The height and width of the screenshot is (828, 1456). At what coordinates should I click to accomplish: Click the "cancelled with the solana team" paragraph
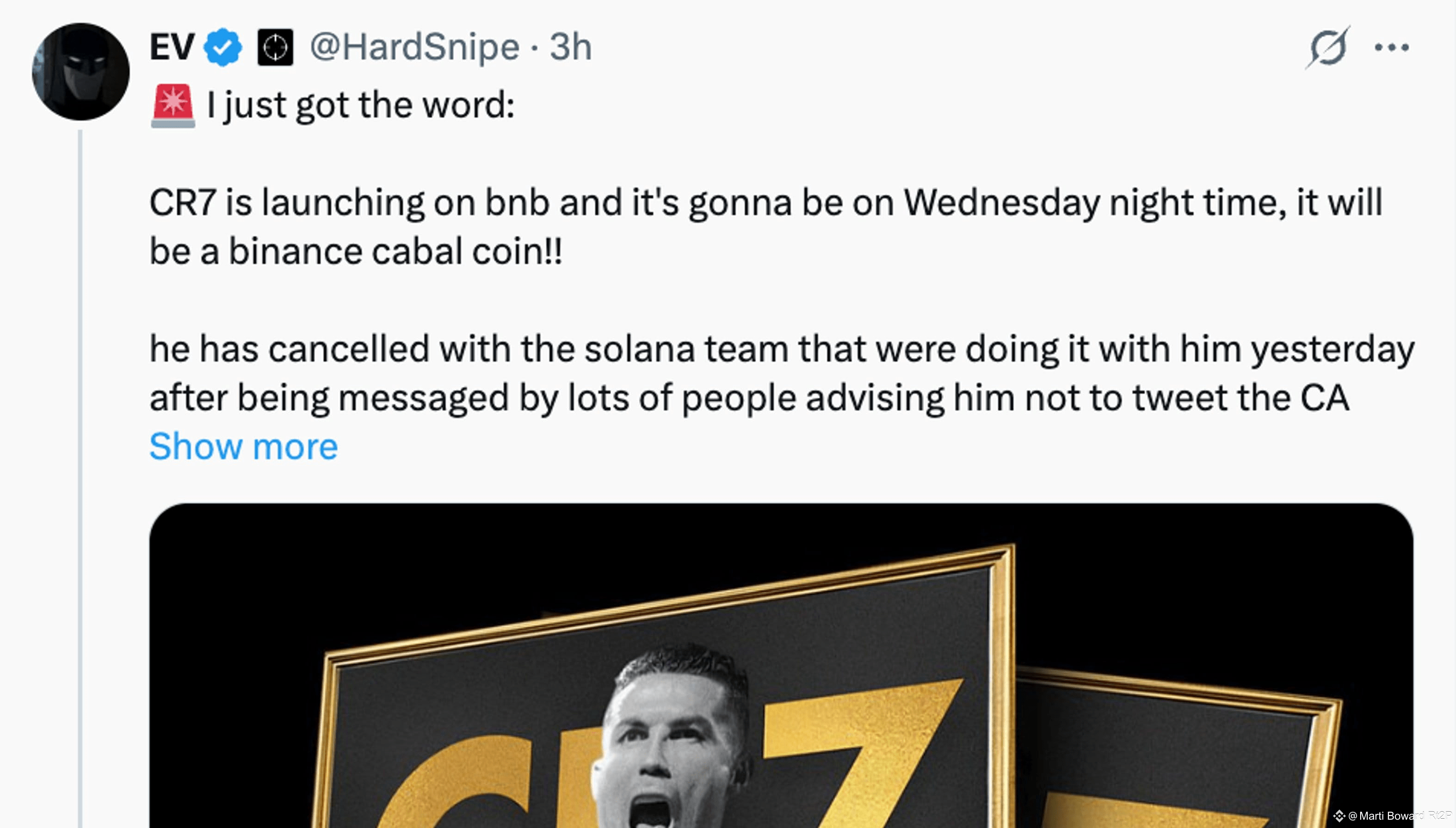pos(782,373)
